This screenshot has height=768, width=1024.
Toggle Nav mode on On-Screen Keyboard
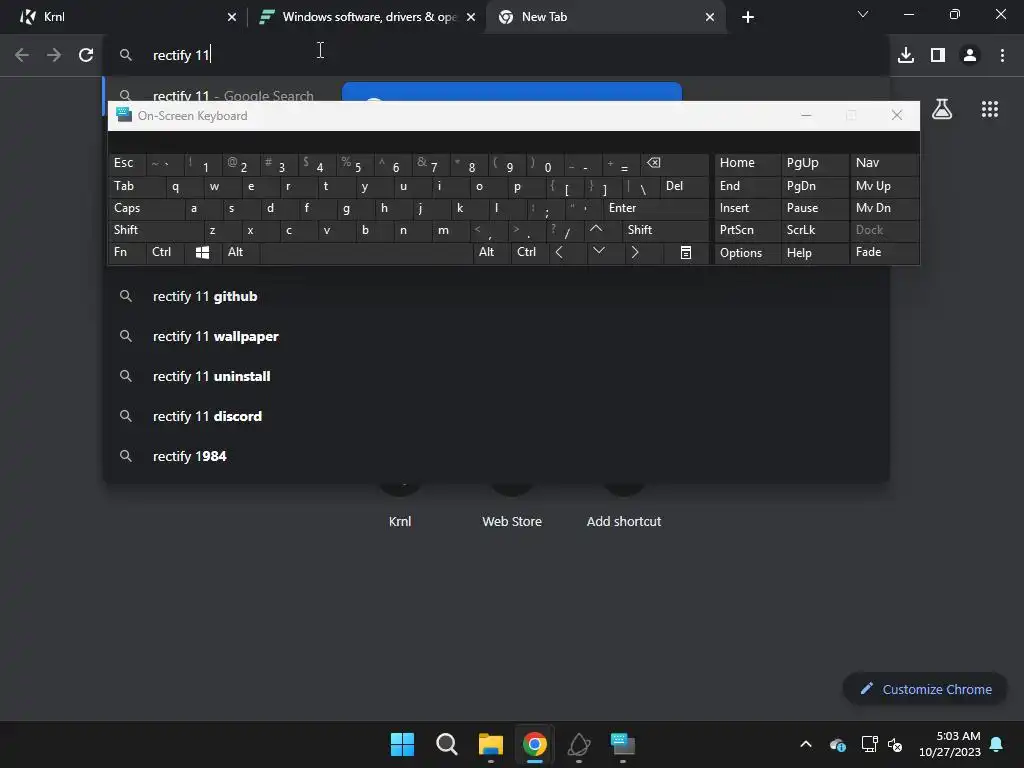[884, 164]
